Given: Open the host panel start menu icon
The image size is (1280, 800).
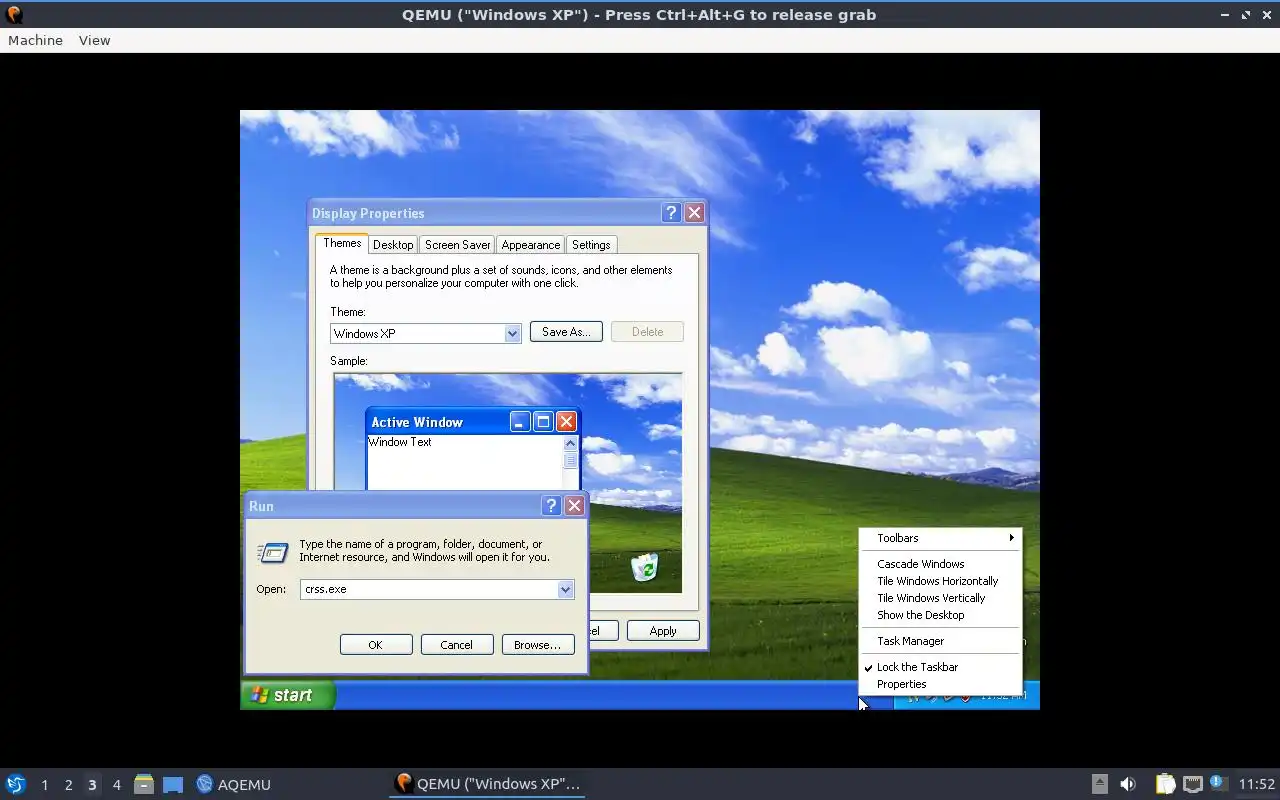Looking at the screenshot, I should point(15,784).
